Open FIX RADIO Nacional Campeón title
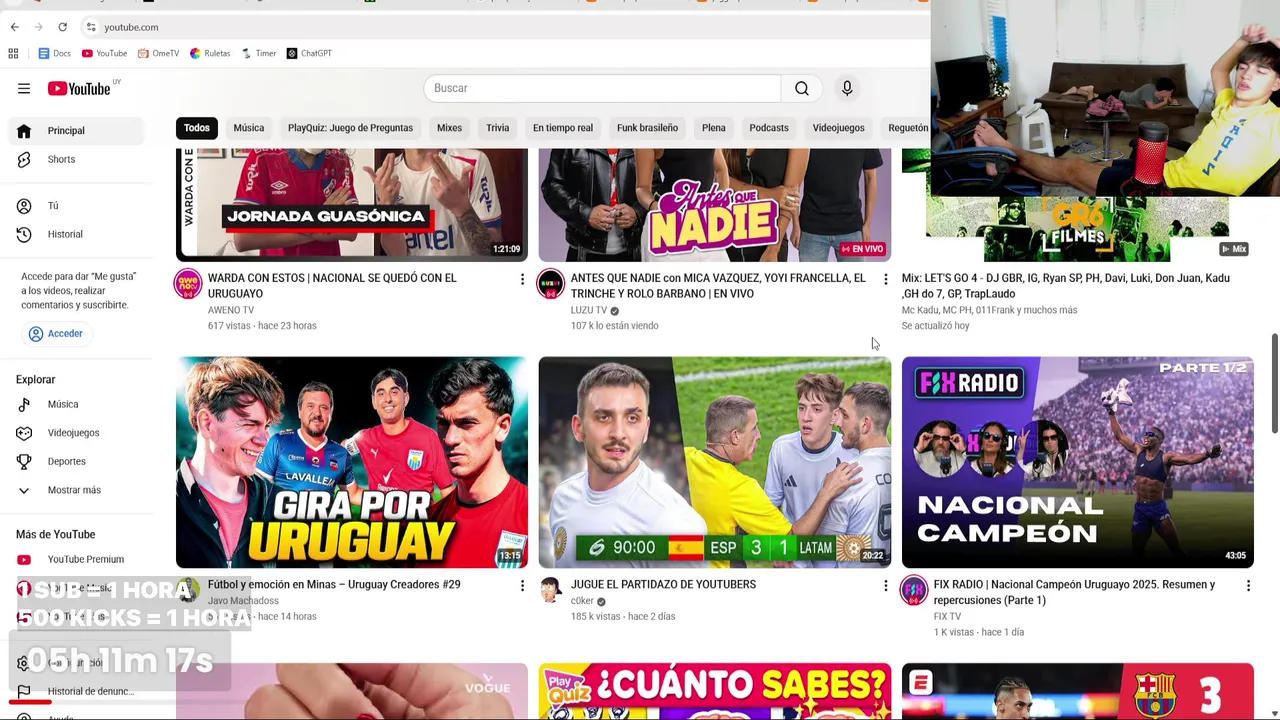 click(x=1075, y=592)
